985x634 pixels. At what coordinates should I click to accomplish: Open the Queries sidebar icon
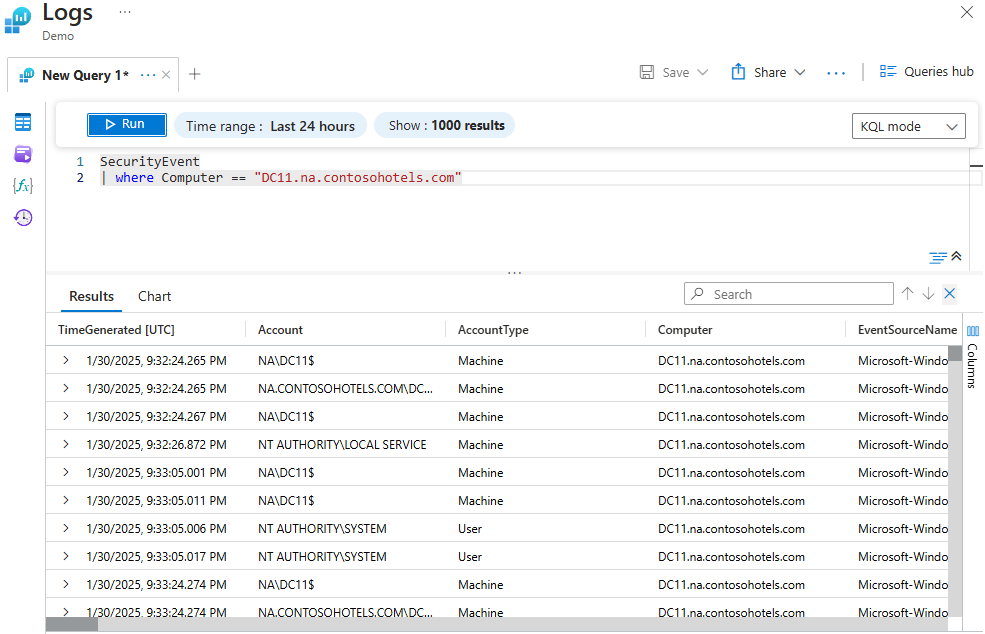[x=23, y=154]
